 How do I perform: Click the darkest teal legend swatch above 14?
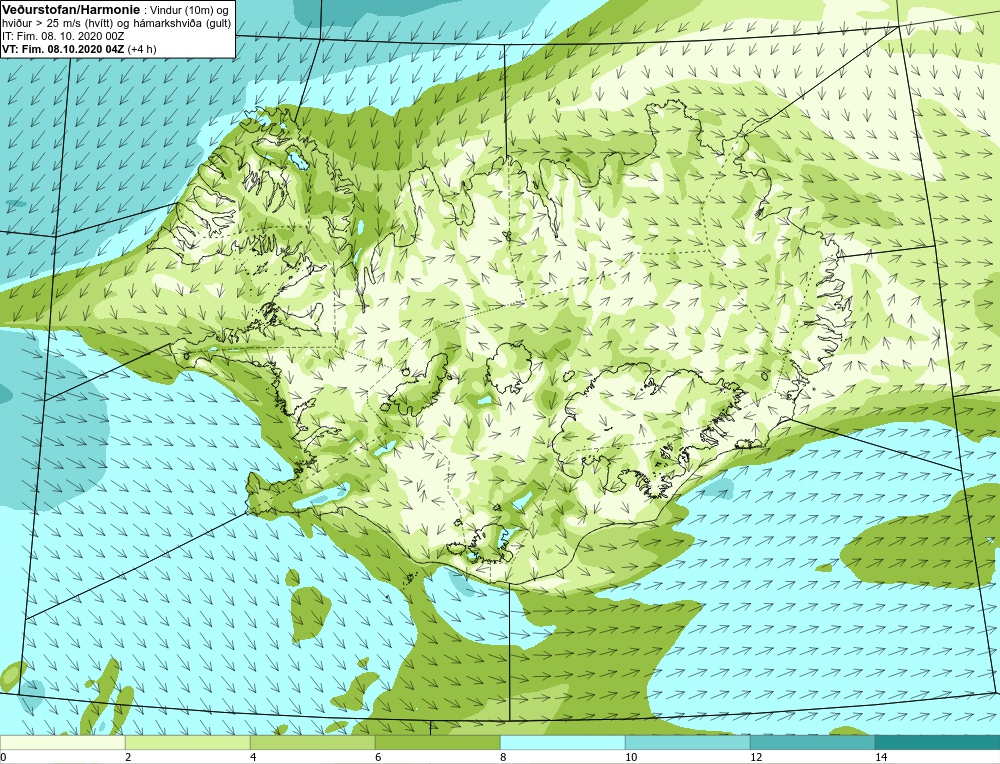tap(938, 742)
